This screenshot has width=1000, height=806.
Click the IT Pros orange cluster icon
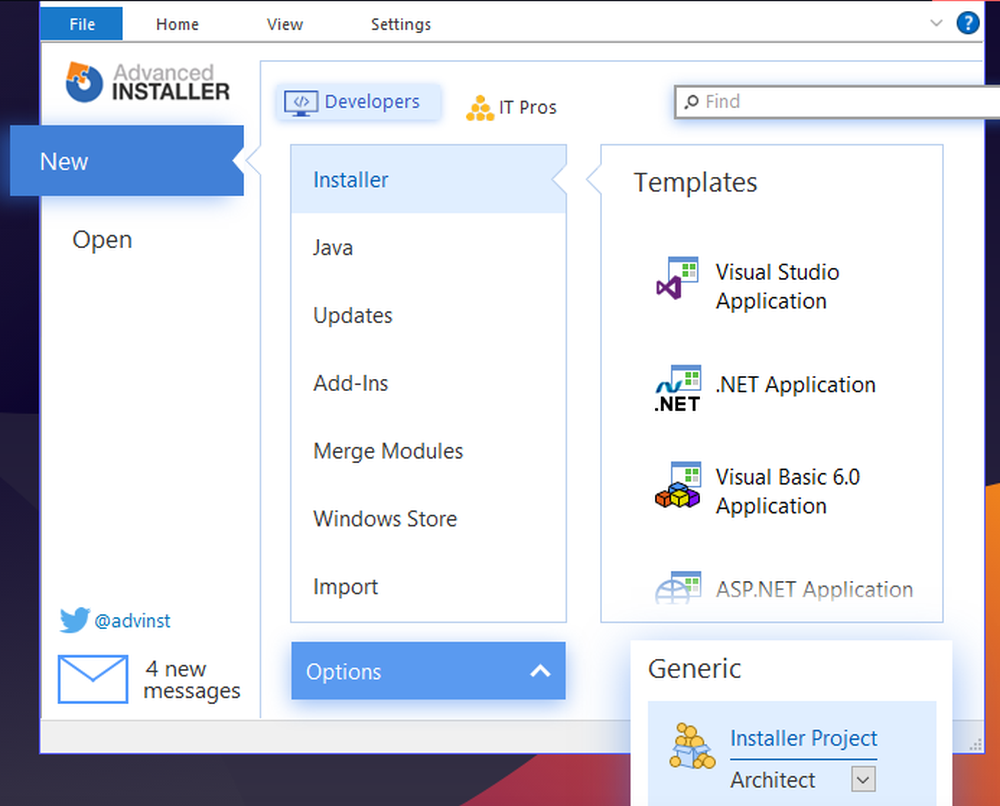(x=480, y=108)
